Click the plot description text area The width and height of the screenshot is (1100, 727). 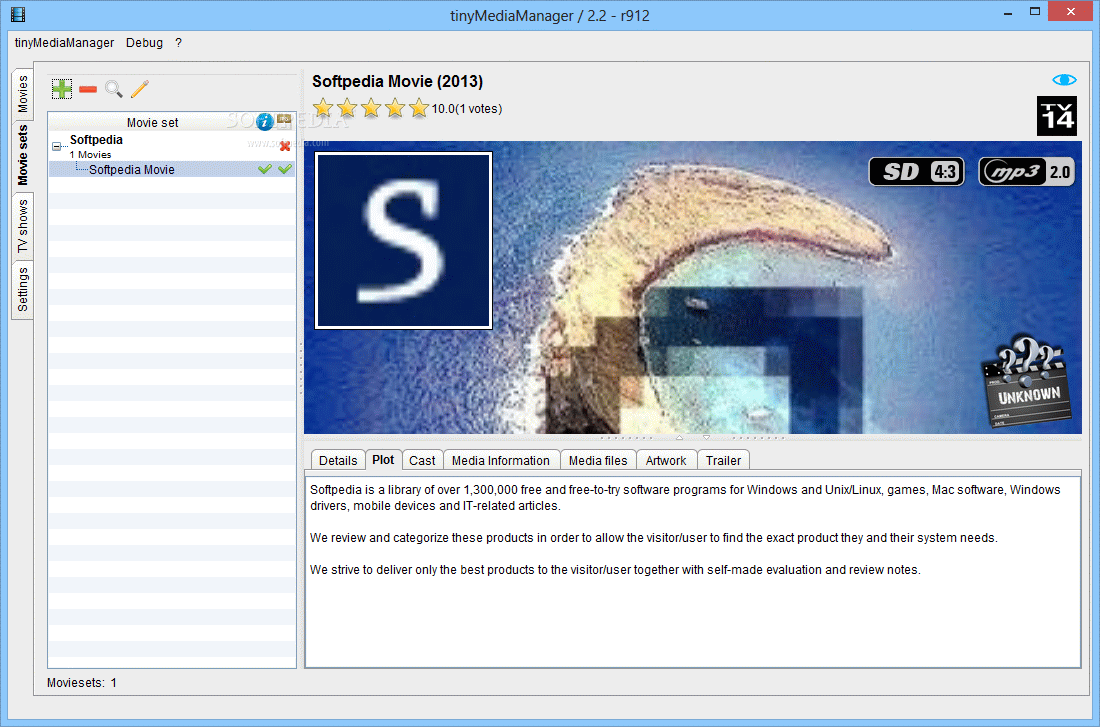point(692,570)
